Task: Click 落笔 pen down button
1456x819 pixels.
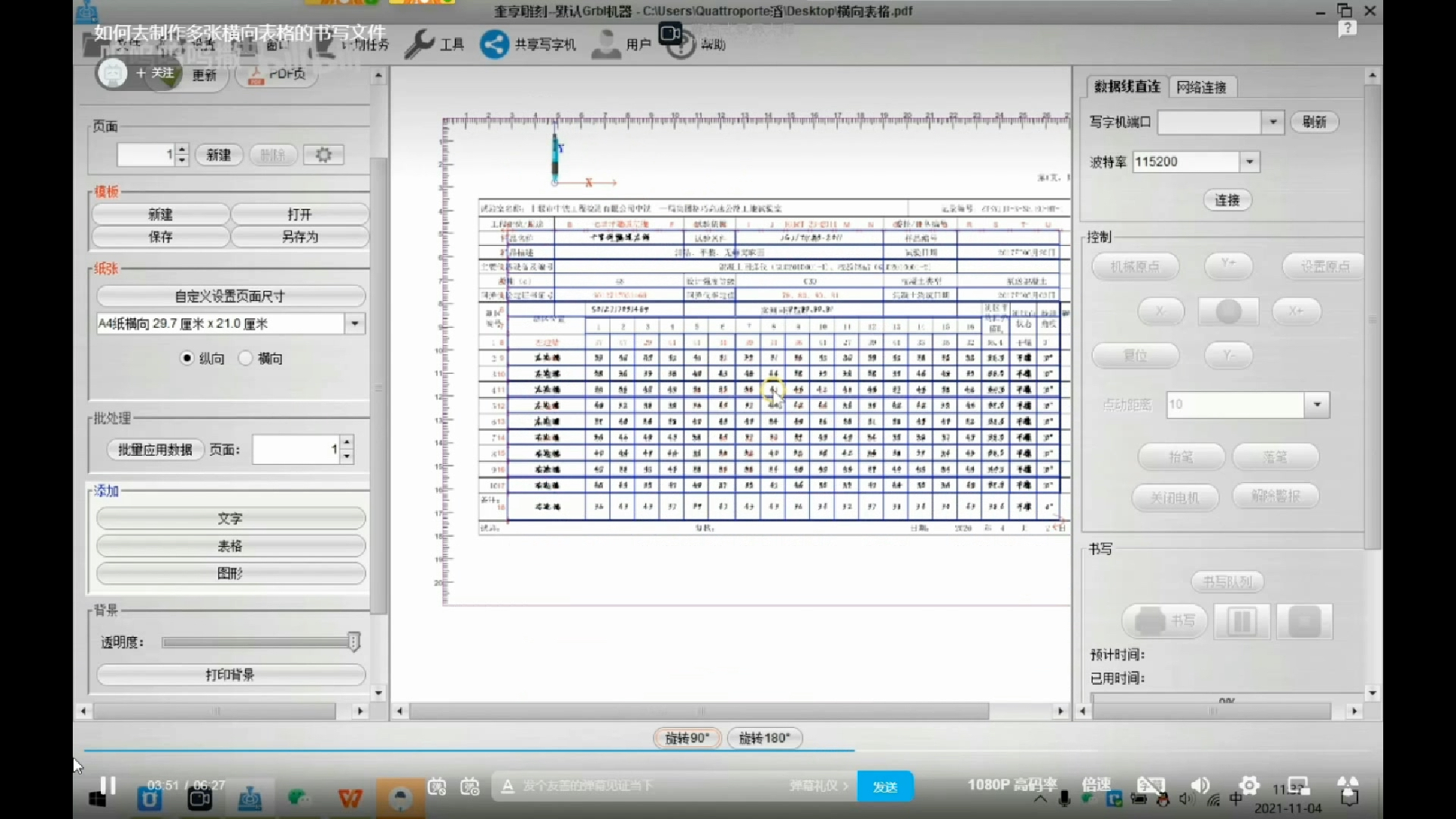Action: click(x=1275, y=457)
